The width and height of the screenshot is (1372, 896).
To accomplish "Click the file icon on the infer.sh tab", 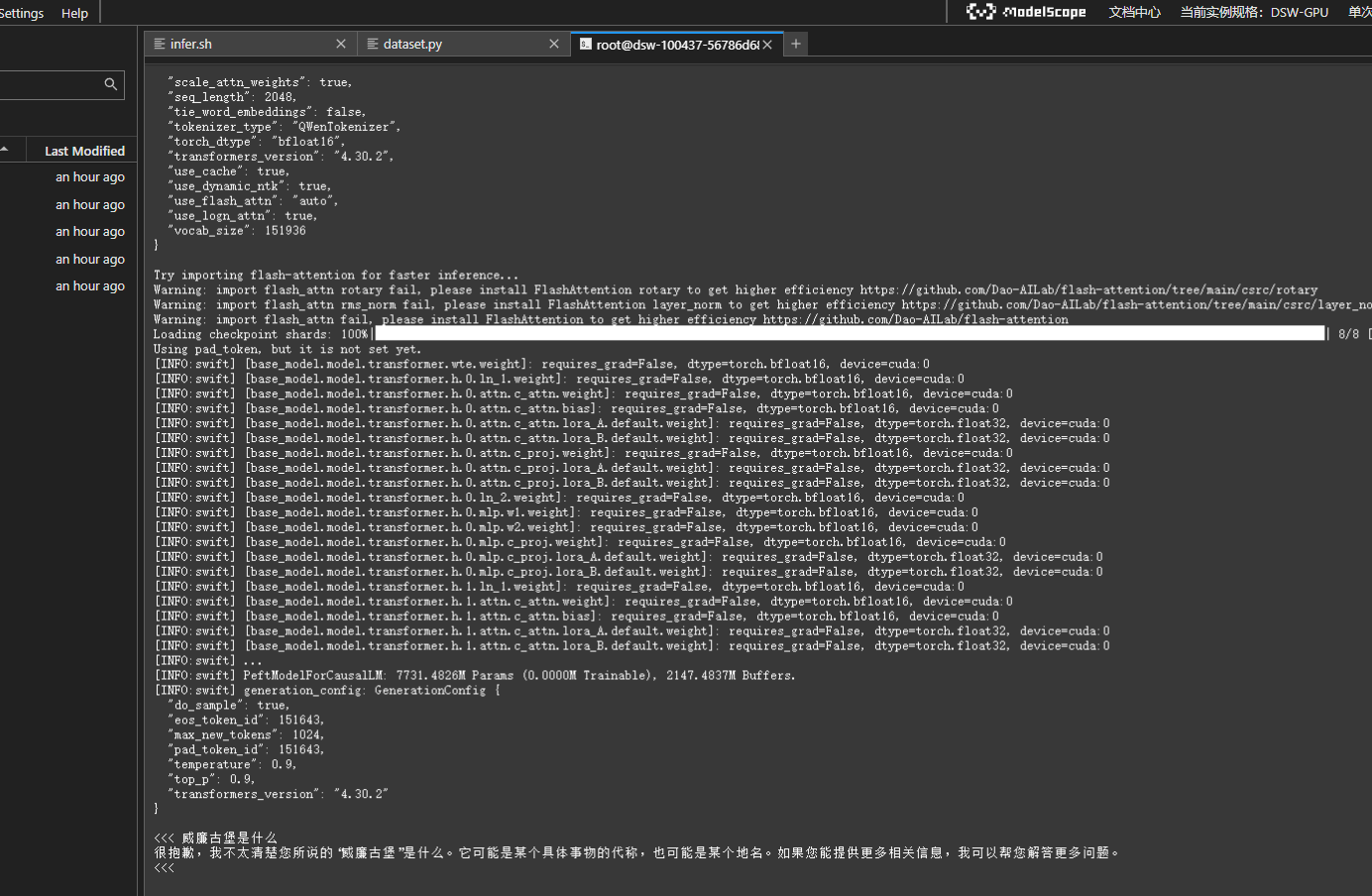I will tap(160, 44).
